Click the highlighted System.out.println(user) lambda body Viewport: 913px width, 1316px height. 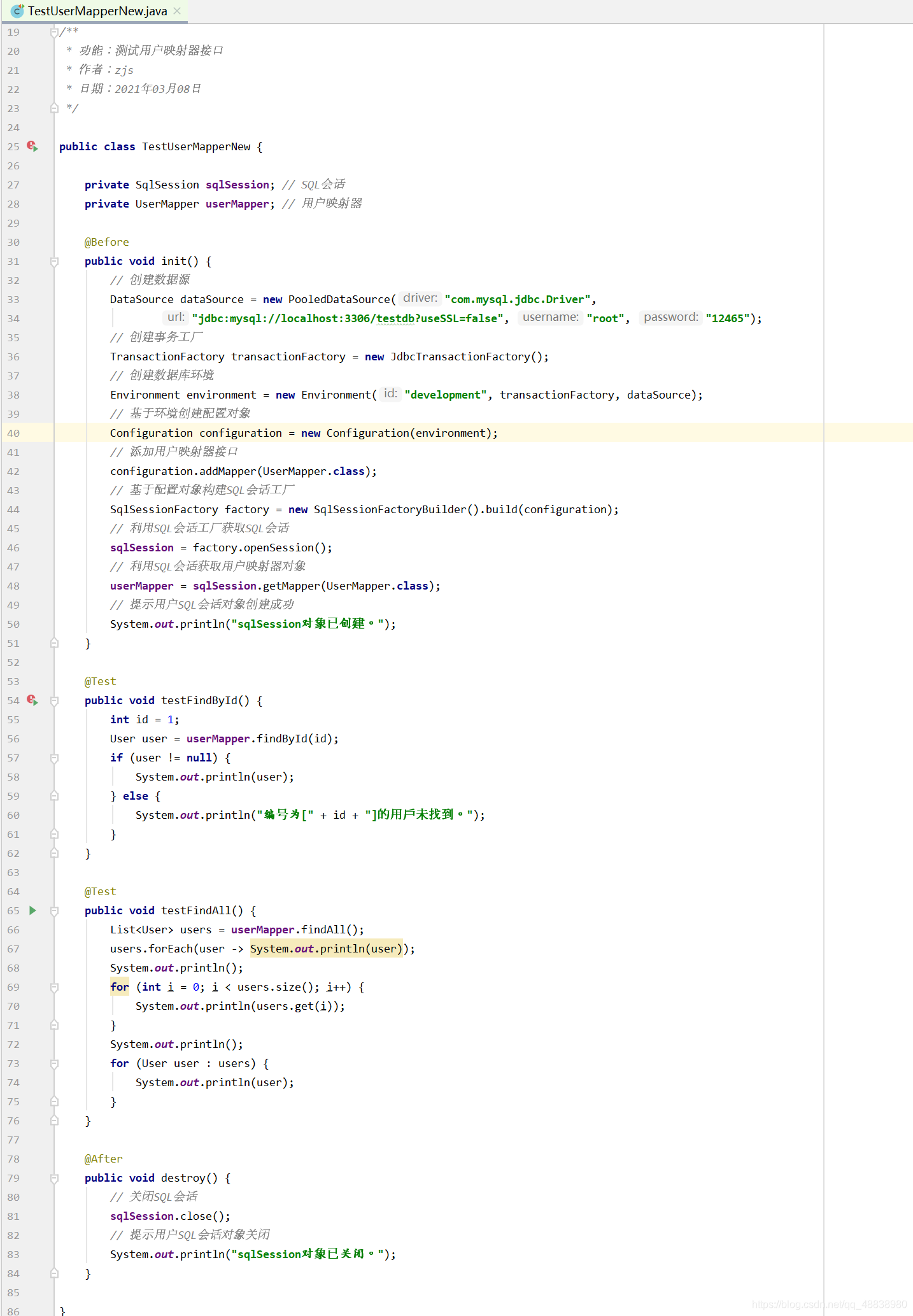tap(326, 949)
